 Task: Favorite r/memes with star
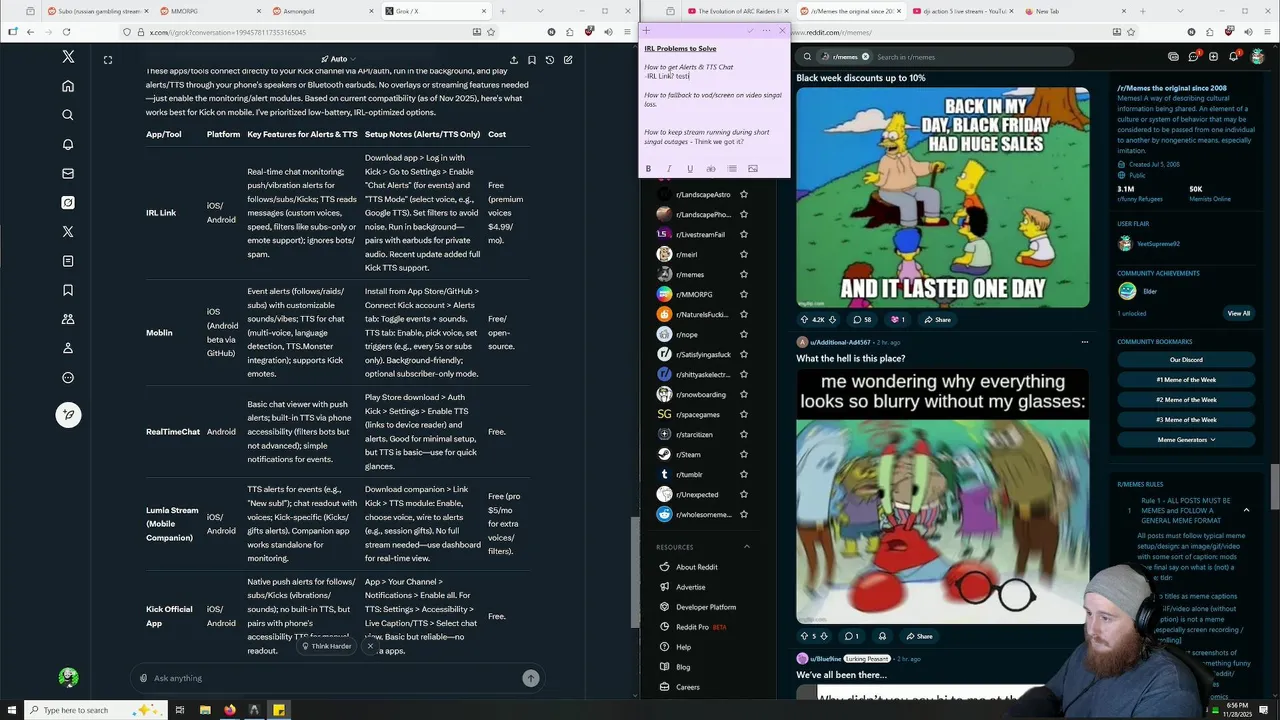pyautogui.click(x=743, y=274)
